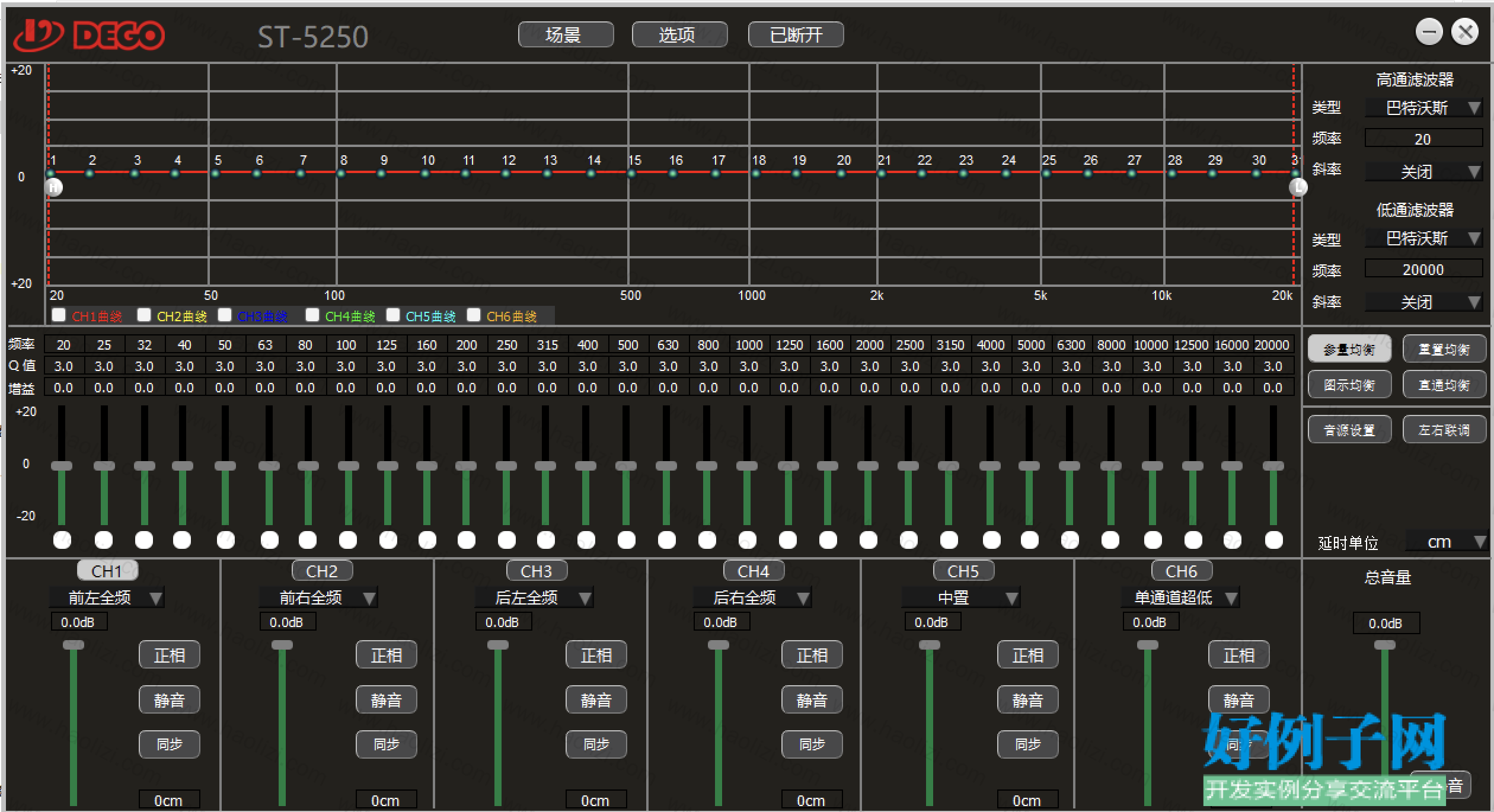
Task: Select EQ band point 12 on the curve
Action: click(x=506, y=173)
